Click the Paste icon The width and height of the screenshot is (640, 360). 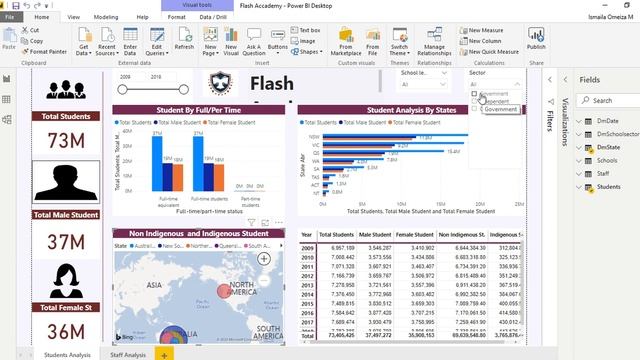coord(9,39)
